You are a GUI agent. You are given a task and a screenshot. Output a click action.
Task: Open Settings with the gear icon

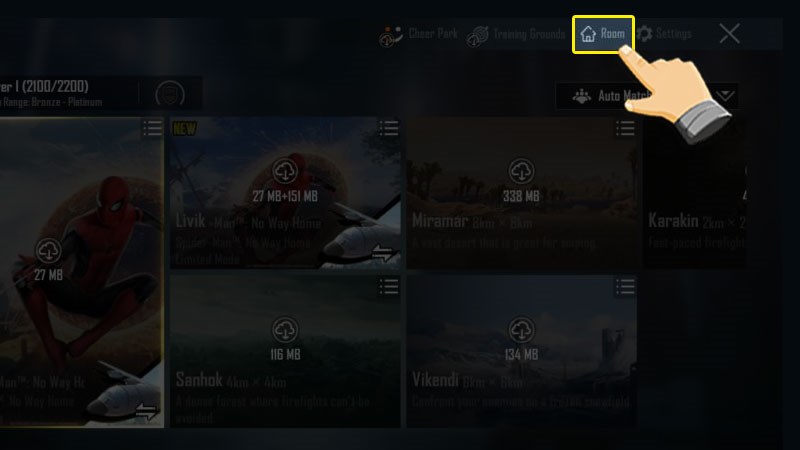(664, 34)
